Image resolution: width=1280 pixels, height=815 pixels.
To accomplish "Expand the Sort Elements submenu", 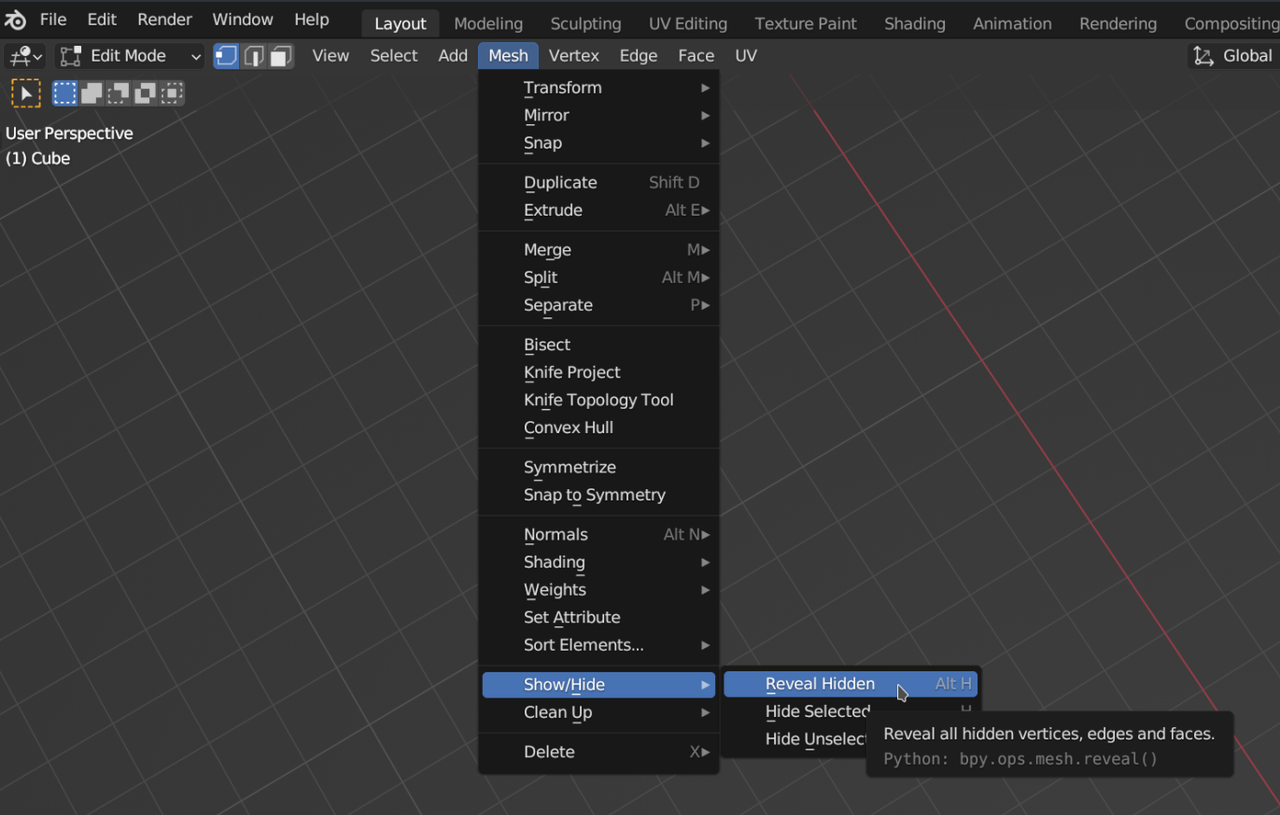I will click(599, 645).
